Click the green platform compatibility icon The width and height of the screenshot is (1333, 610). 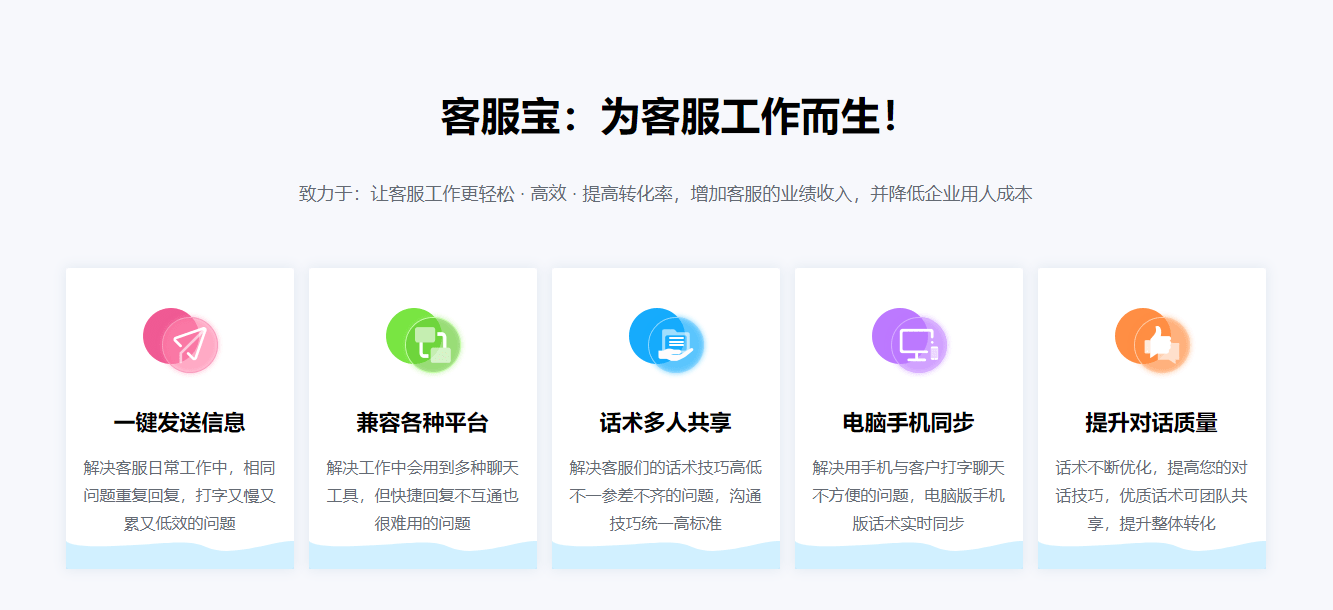[x=424, y=341]
